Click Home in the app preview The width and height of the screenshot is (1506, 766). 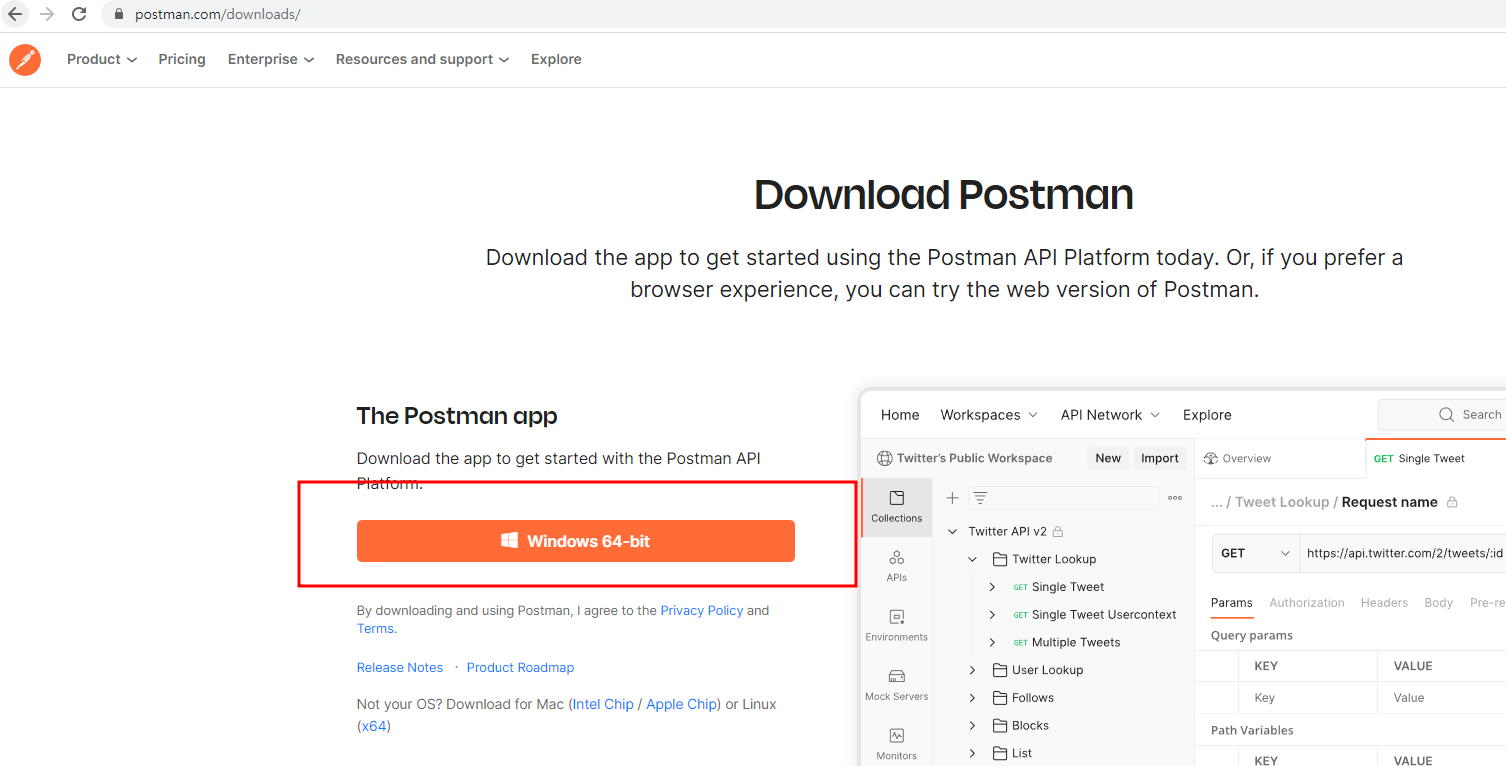pos(900,415)
